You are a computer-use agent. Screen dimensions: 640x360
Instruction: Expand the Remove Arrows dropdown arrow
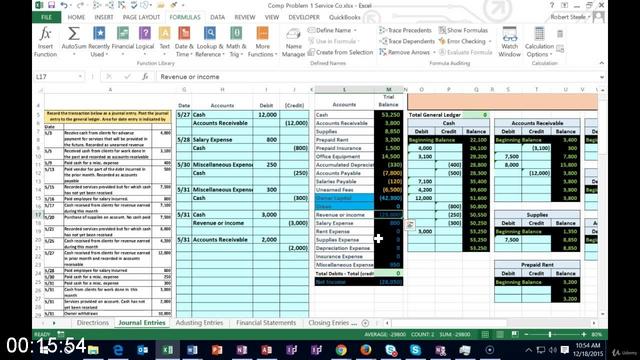point(434,52)
